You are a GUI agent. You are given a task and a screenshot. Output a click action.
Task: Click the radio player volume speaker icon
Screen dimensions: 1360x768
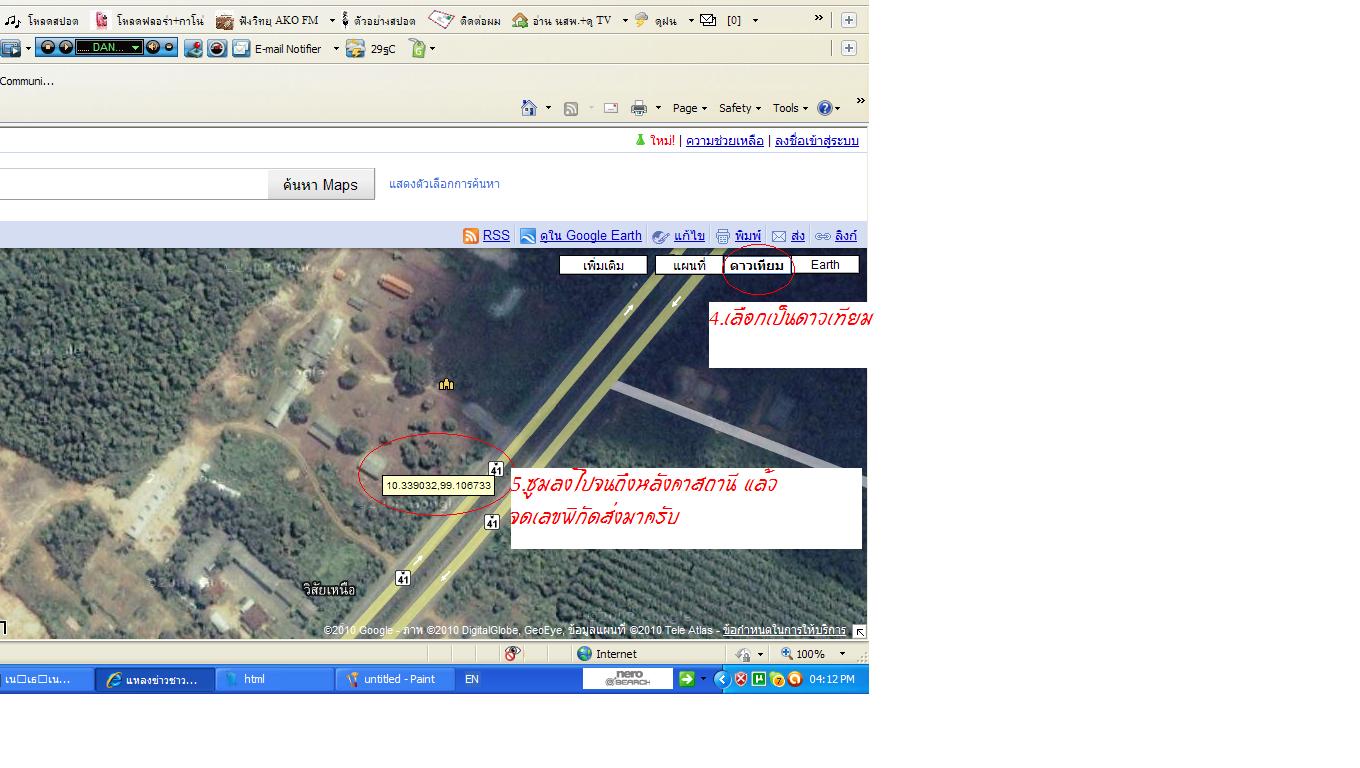(153, 47)
